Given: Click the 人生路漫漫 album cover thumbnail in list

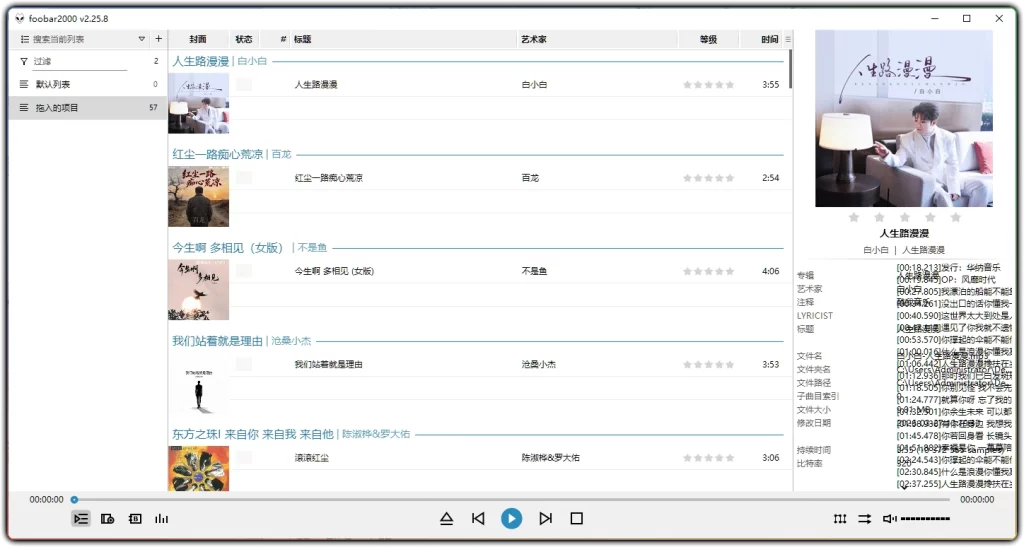Looking at the screenshot, I should (199, 103).
